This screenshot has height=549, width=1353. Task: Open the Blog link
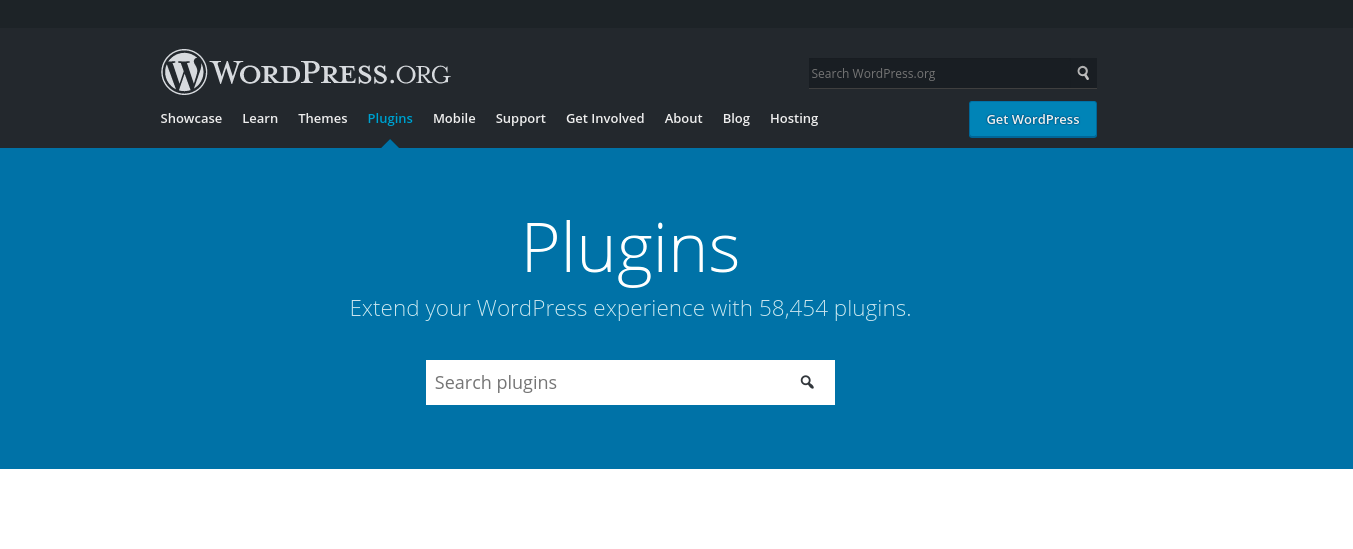click(736, 118)
